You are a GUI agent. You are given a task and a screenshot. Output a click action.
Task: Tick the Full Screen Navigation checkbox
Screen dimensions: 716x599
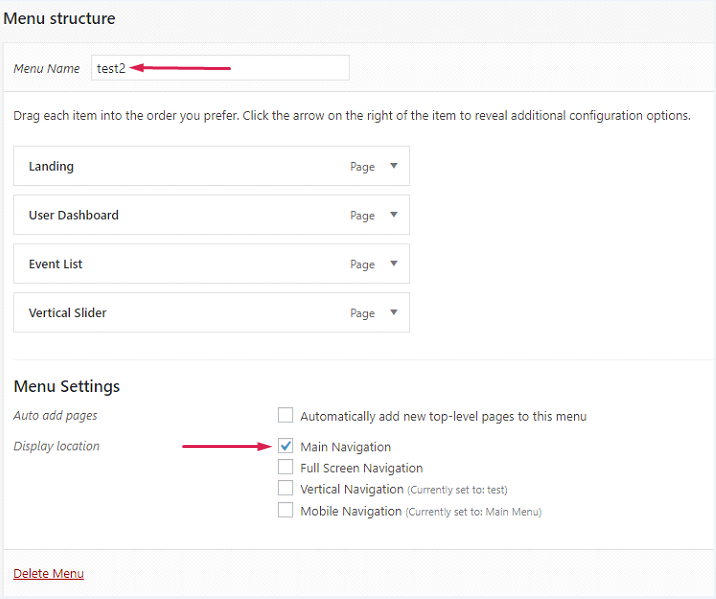click(286, 467)
